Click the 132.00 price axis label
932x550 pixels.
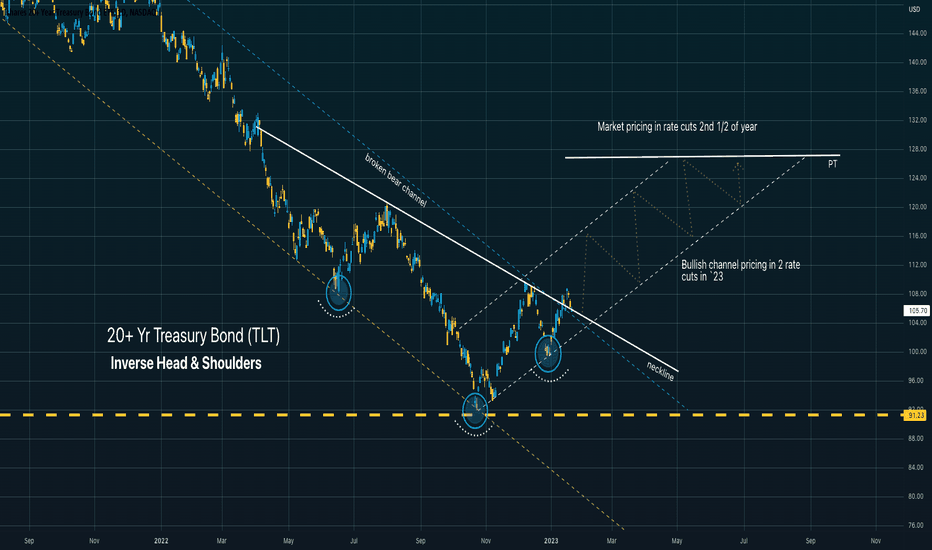[917, 120]
